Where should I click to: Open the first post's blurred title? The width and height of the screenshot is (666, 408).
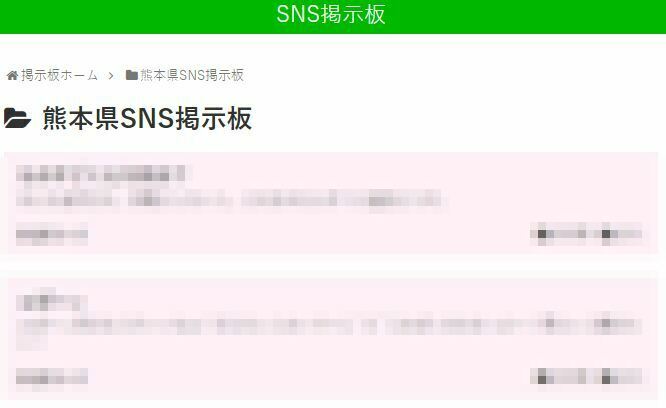point(100,174)
